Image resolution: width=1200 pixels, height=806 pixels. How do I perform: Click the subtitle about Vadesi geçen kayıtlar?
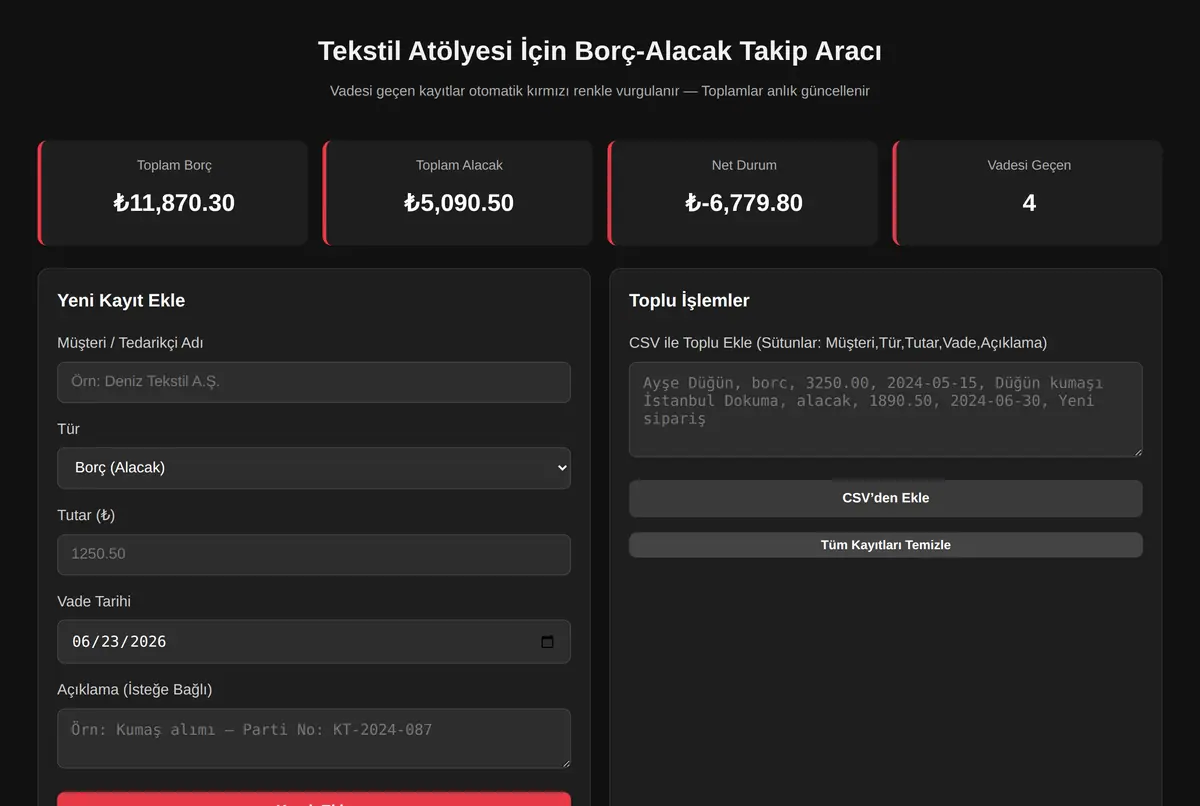(600, 91)
